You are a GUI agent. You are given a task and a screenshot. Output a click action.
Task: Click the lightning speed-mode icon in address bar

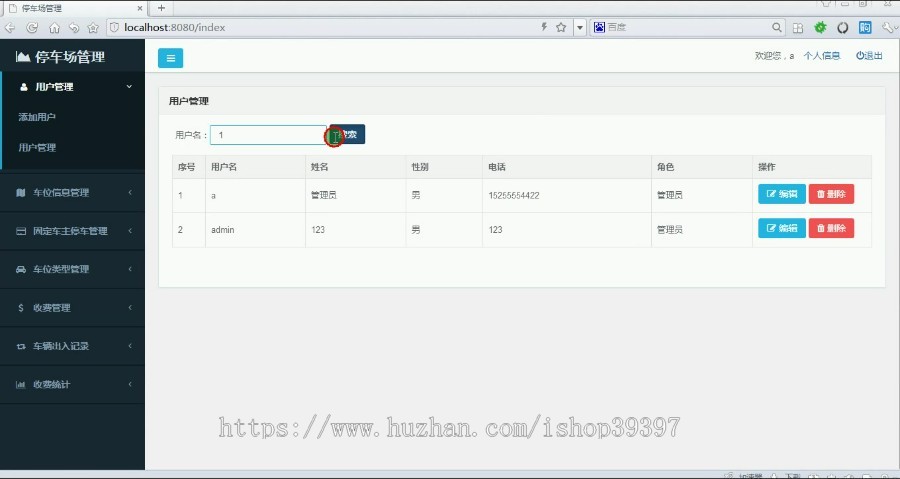pos(544,27)
